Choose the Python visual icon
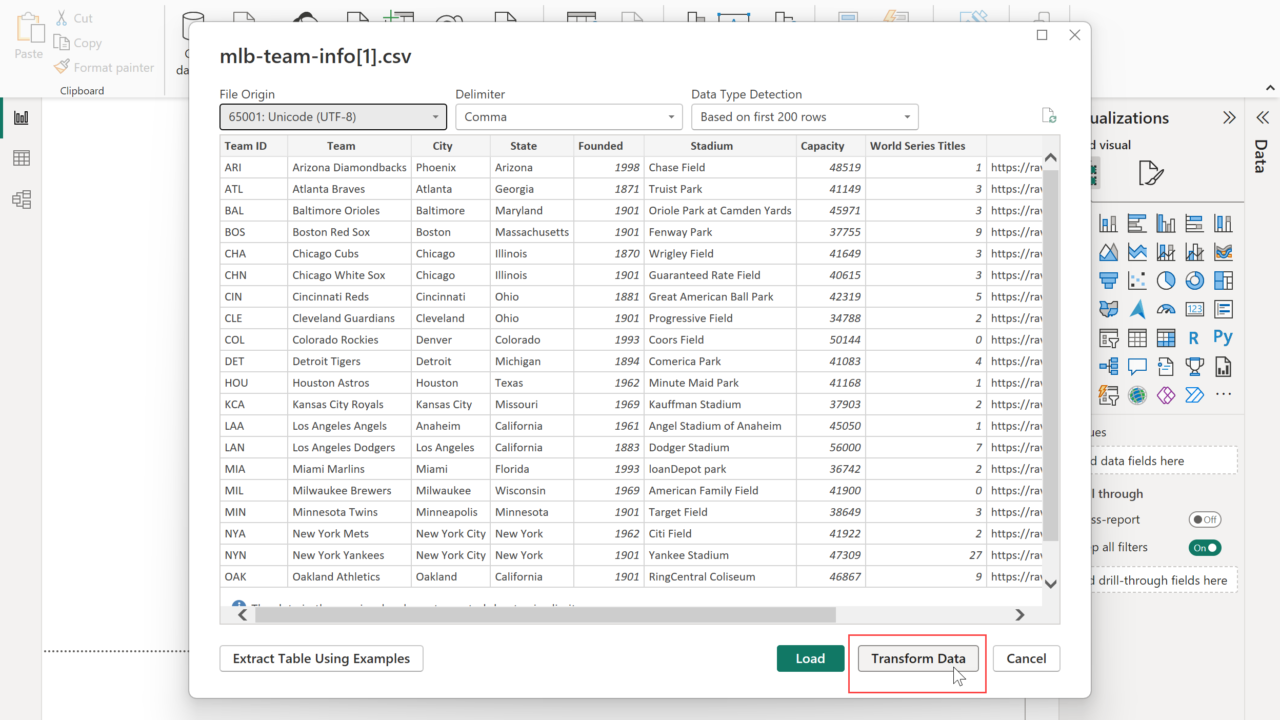 (x=1223, y=338)
